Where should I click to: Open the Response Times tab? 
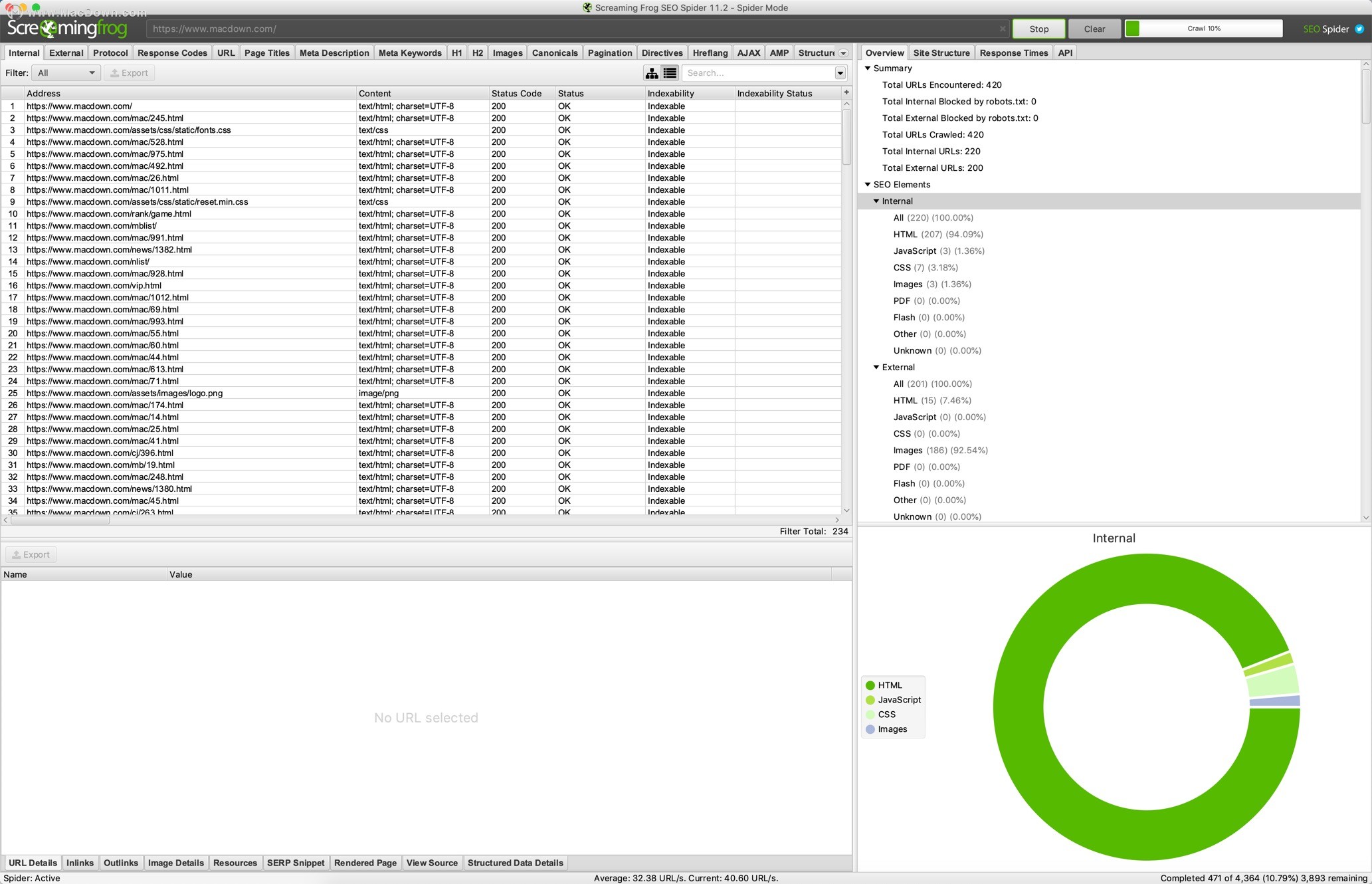(x=1014, y=53)
